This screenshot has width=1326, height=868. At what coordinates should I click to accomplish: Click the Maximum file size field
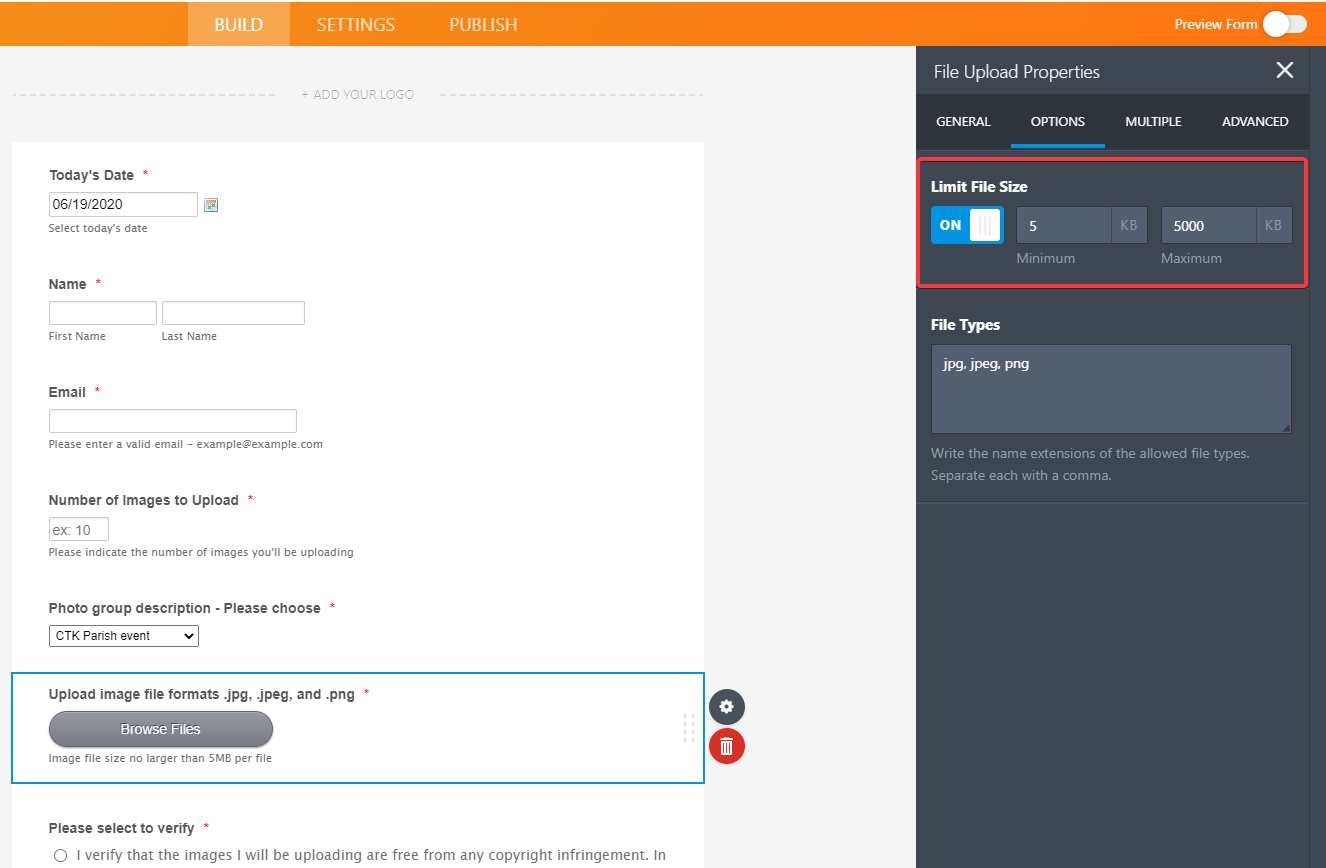[1207, 226]
